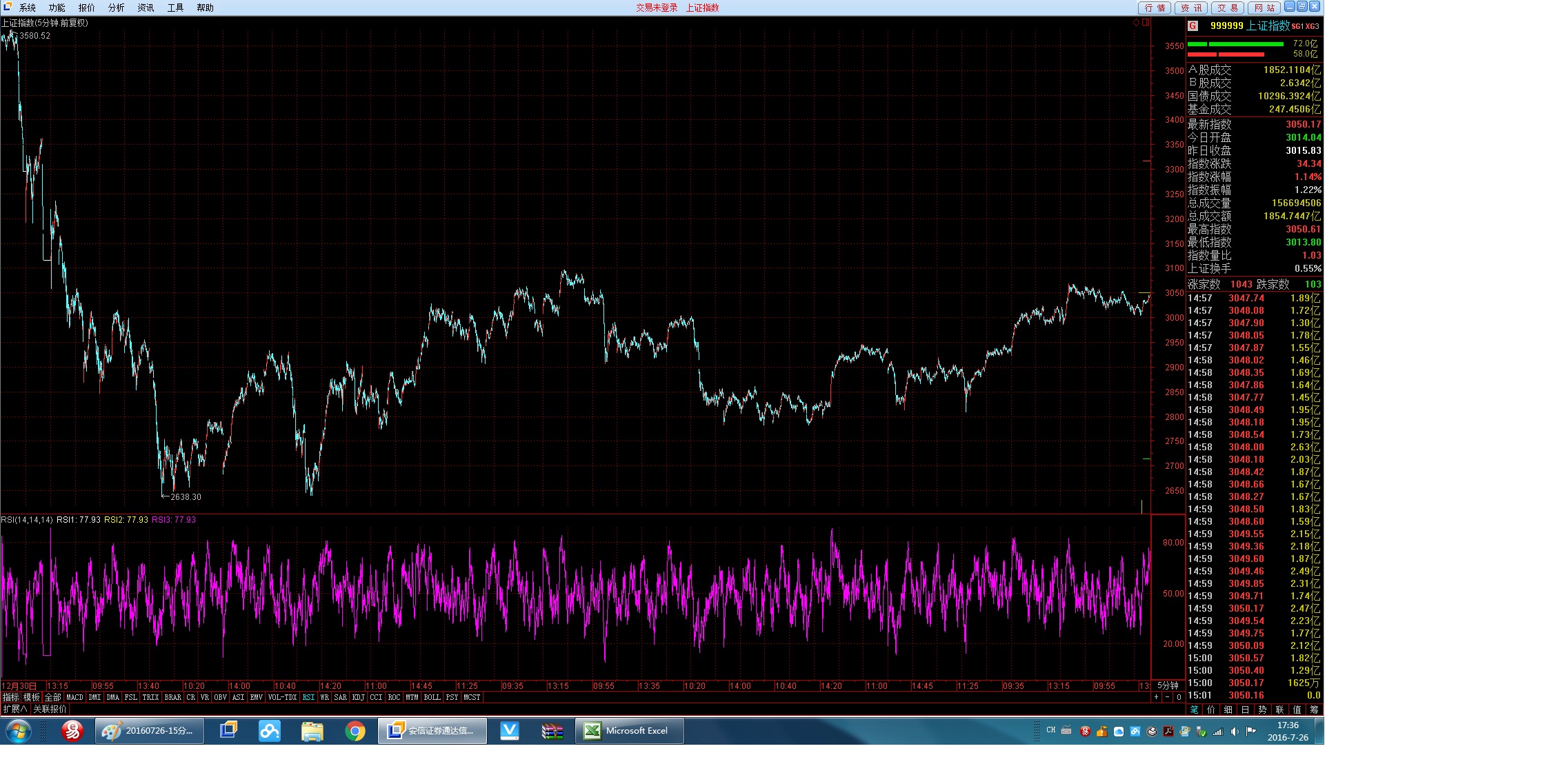Click the 交易 button at top right
Image resolution: width=1556 pixels, height=784 pixels.
(1228, 8)
